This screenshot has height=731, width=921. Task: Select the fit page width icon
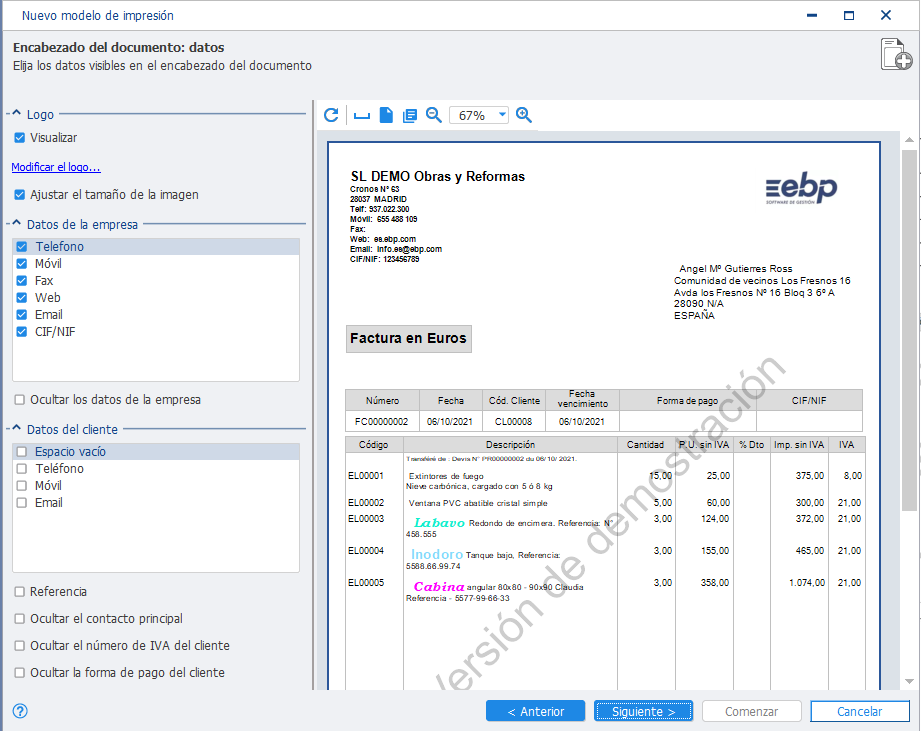coord(362,116)
